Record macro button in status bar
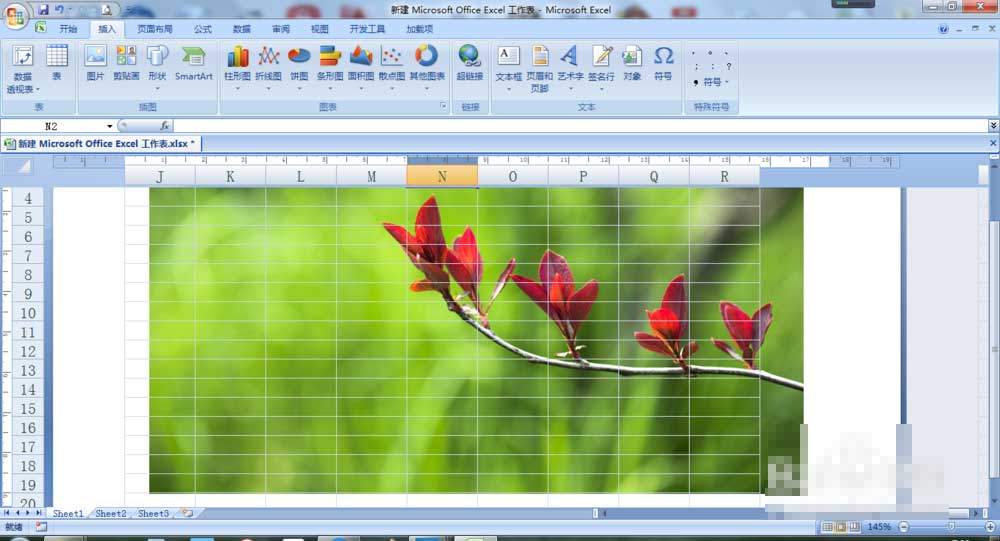 point(41,527)
